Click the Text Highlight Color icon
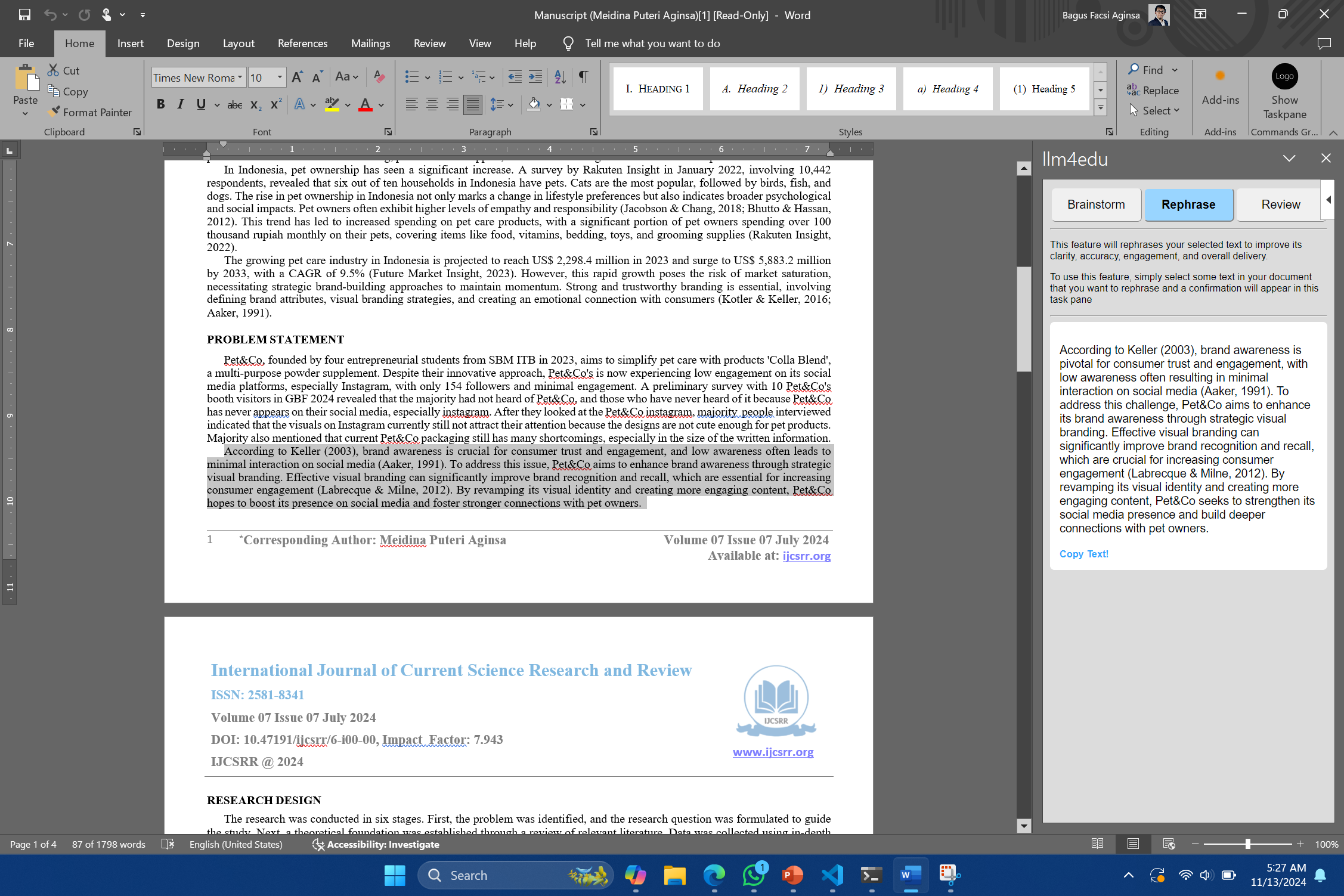 click(332, 104)
